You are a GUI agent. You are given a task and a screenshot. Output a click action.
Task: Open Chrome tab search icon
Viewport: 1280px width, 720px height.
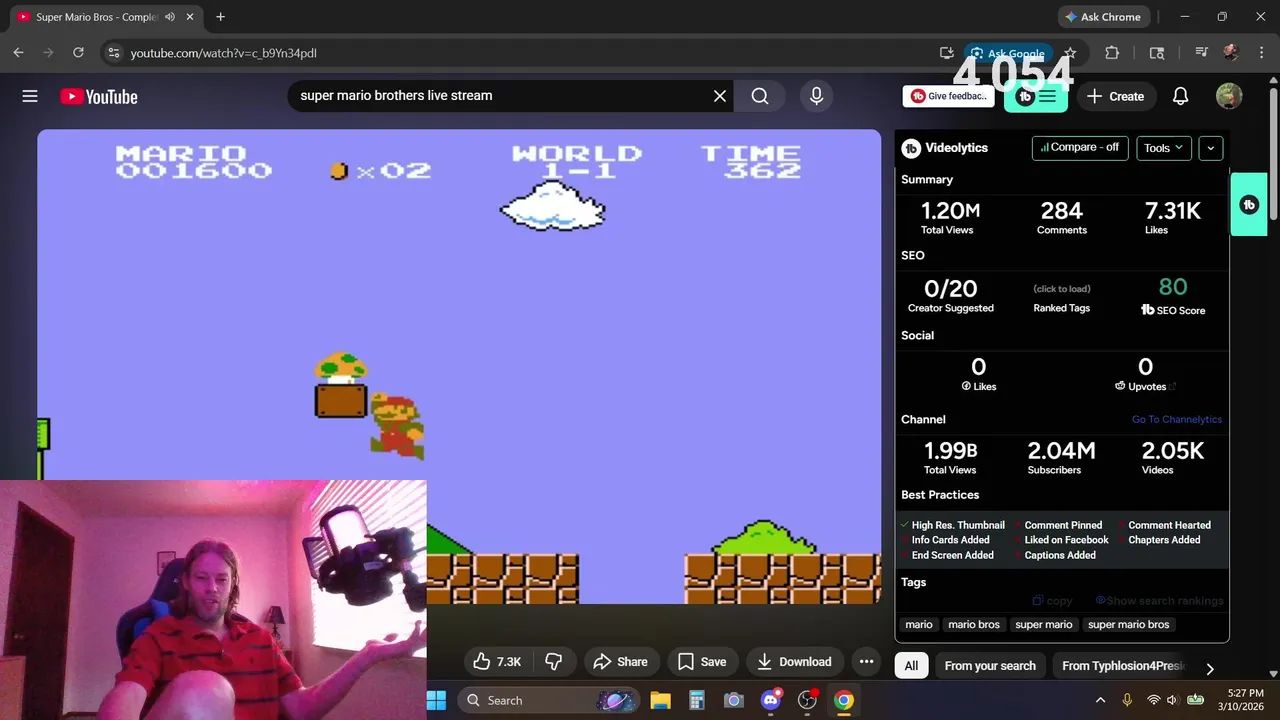point(1157,53)
